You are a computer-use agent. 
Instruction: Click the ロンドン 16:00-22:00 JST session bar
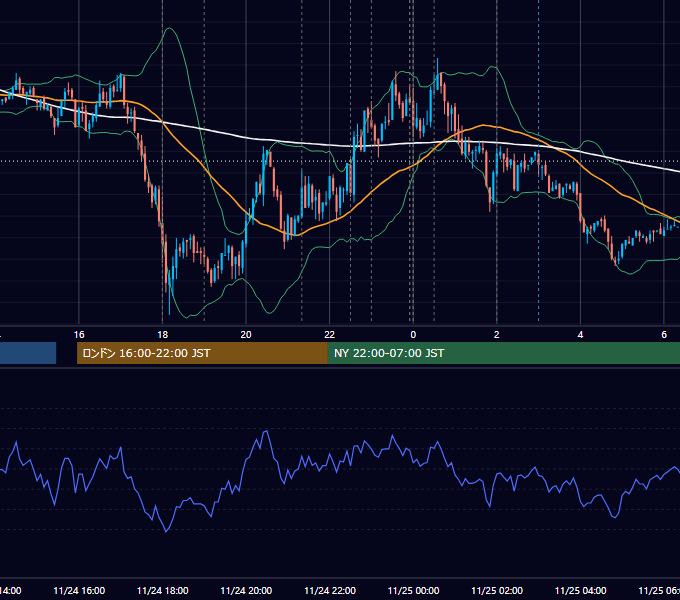click(x=202, y=353)
